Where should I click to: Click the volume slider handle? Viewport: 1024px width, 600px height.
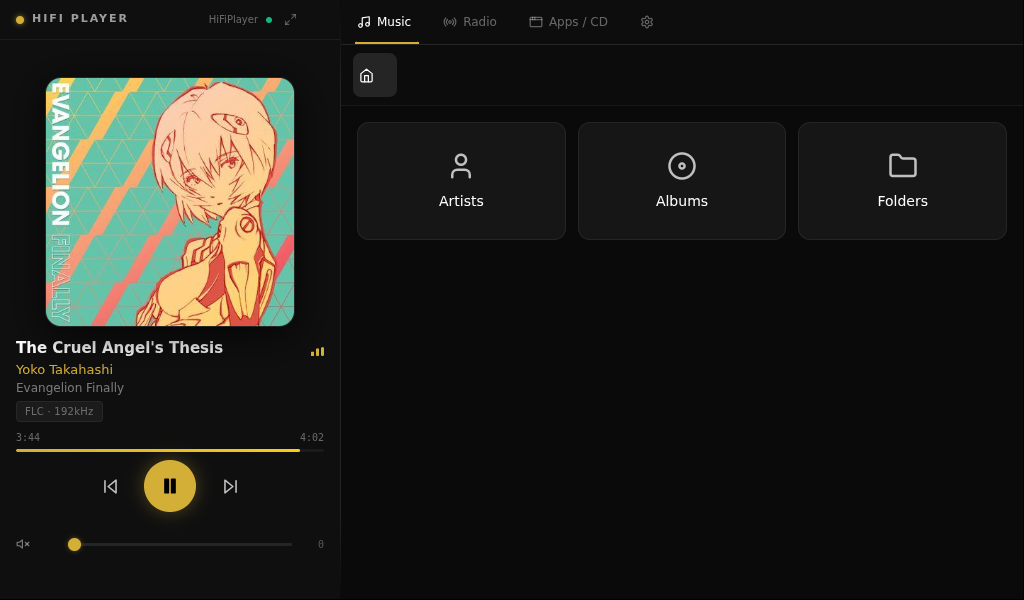coord(74,545)
